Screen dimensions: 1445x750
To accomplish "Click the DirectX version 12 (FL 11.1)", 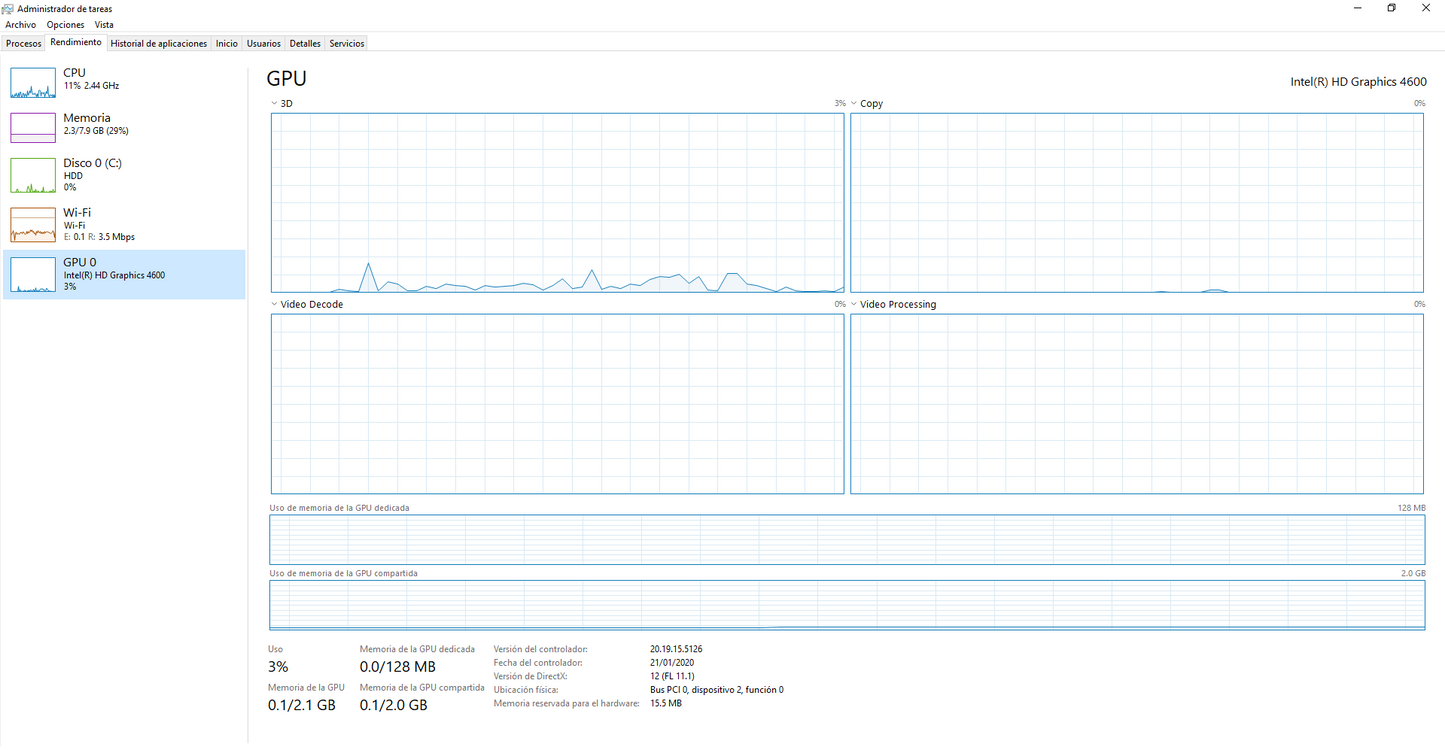I will click(x=672, y=676).
